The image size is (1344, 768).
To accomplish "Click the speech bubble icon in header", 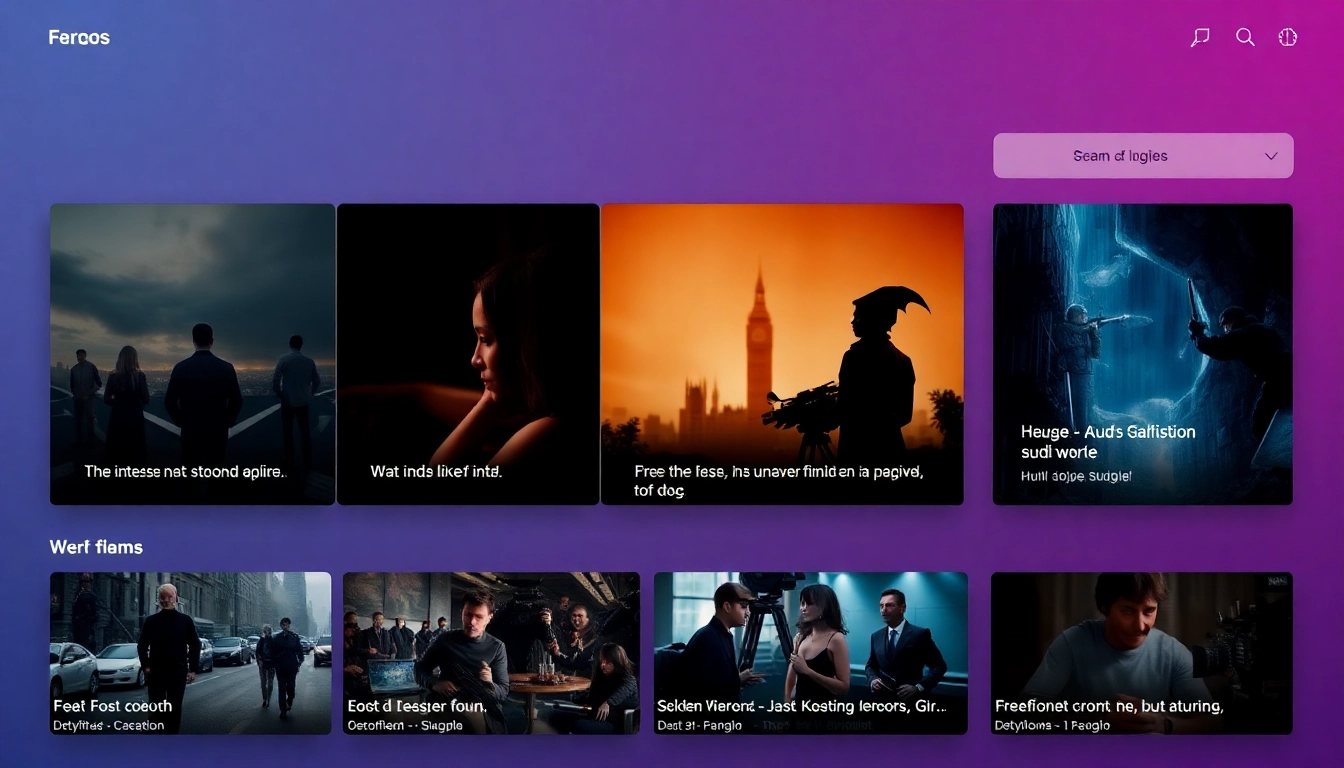I will click(1200, 38).
